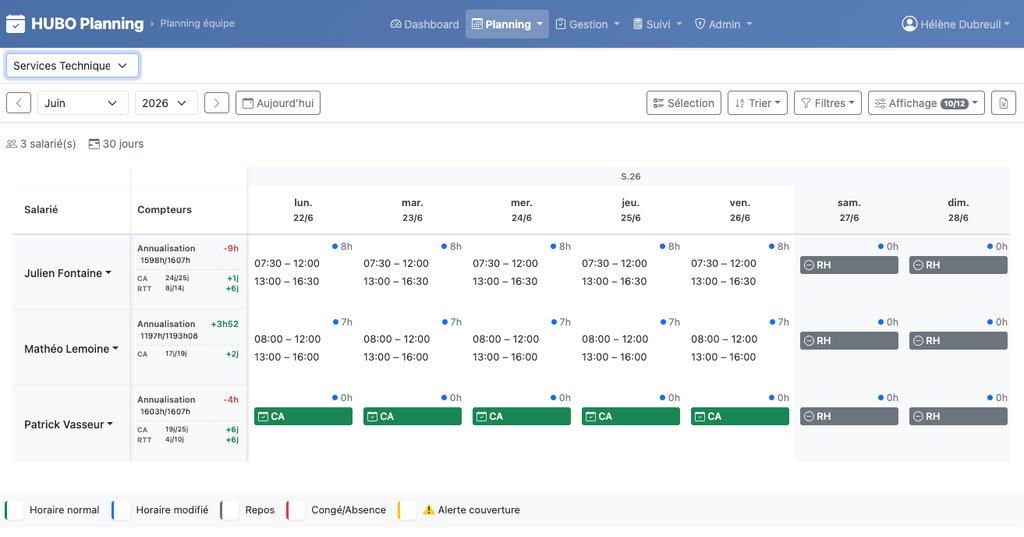The image size is (1024, 537).
Task: Open the Affichage 10/12 dropdown
Action: (926, 103)
